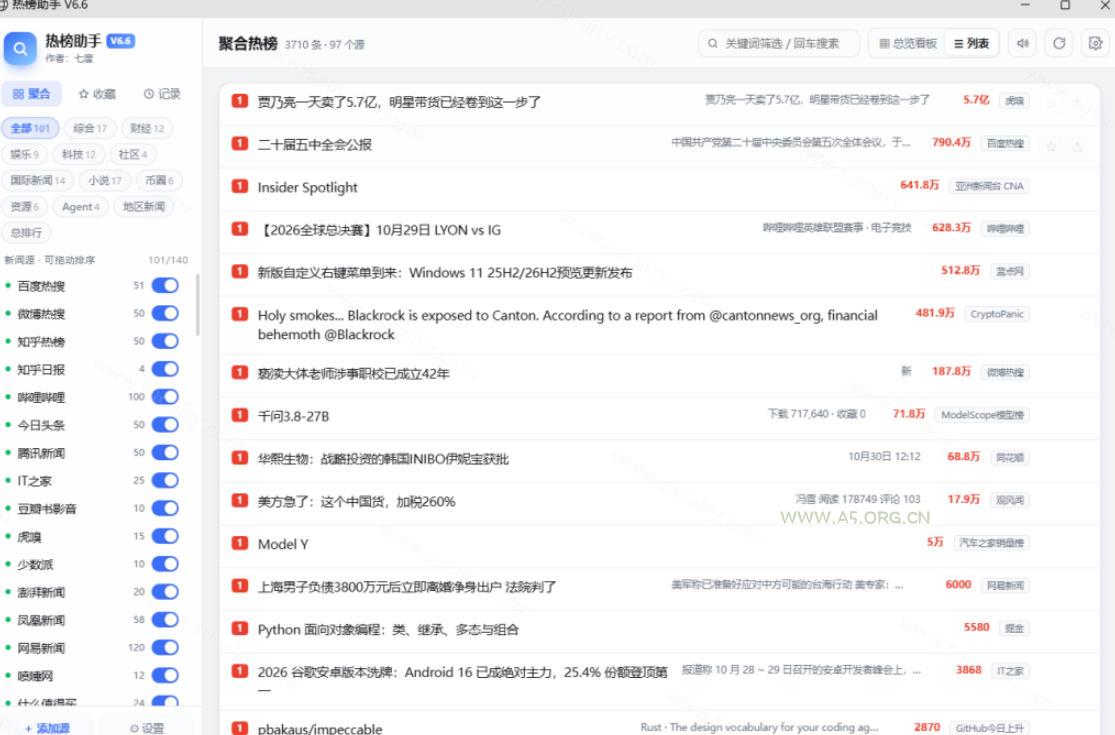Turn off the 知乎热榜 toggle
This screenshot has height=735, width=1115.
coord(165,341)
